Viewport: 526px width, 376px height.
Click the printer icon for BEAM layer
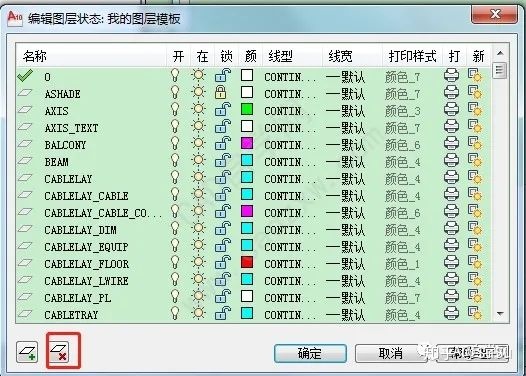[451, 160]
